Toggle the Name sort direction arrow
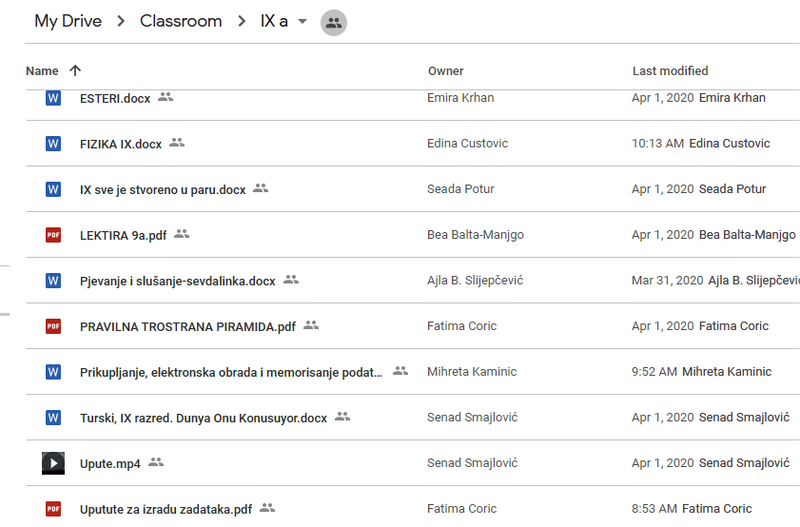The width and height of the screenshot is (800, 527). point(75,71)
